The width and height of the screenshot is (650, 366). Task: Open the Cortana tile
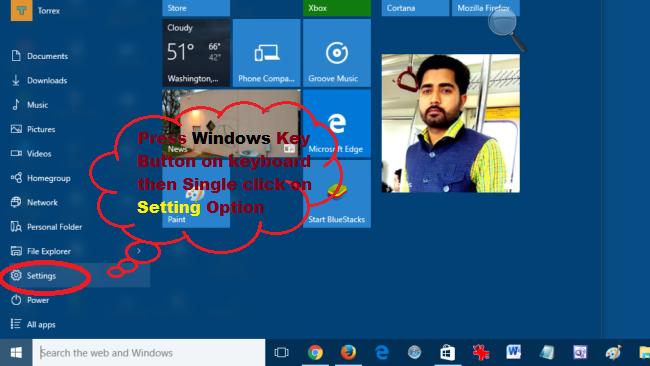[x=415, y=8]
